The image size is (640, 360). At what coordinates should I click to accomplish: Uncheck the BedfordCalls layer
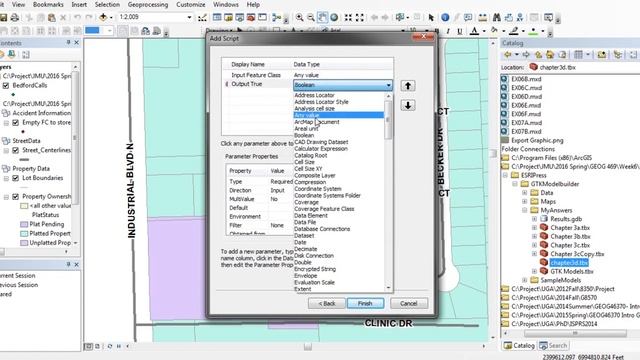point(6,86)
